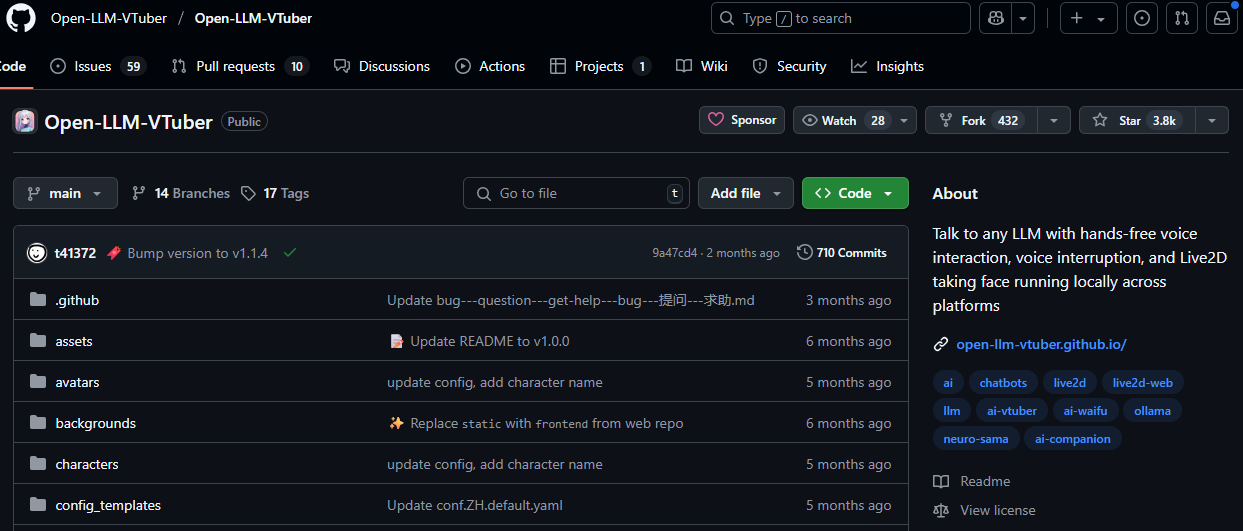Screen dimensions: 1243x531
Task: Select the ai-vtuber topic tag
Action: 1012,410
